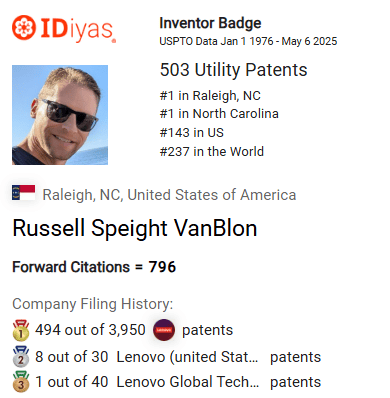Select the #1 in North Carolina ranking

point(219,114)
